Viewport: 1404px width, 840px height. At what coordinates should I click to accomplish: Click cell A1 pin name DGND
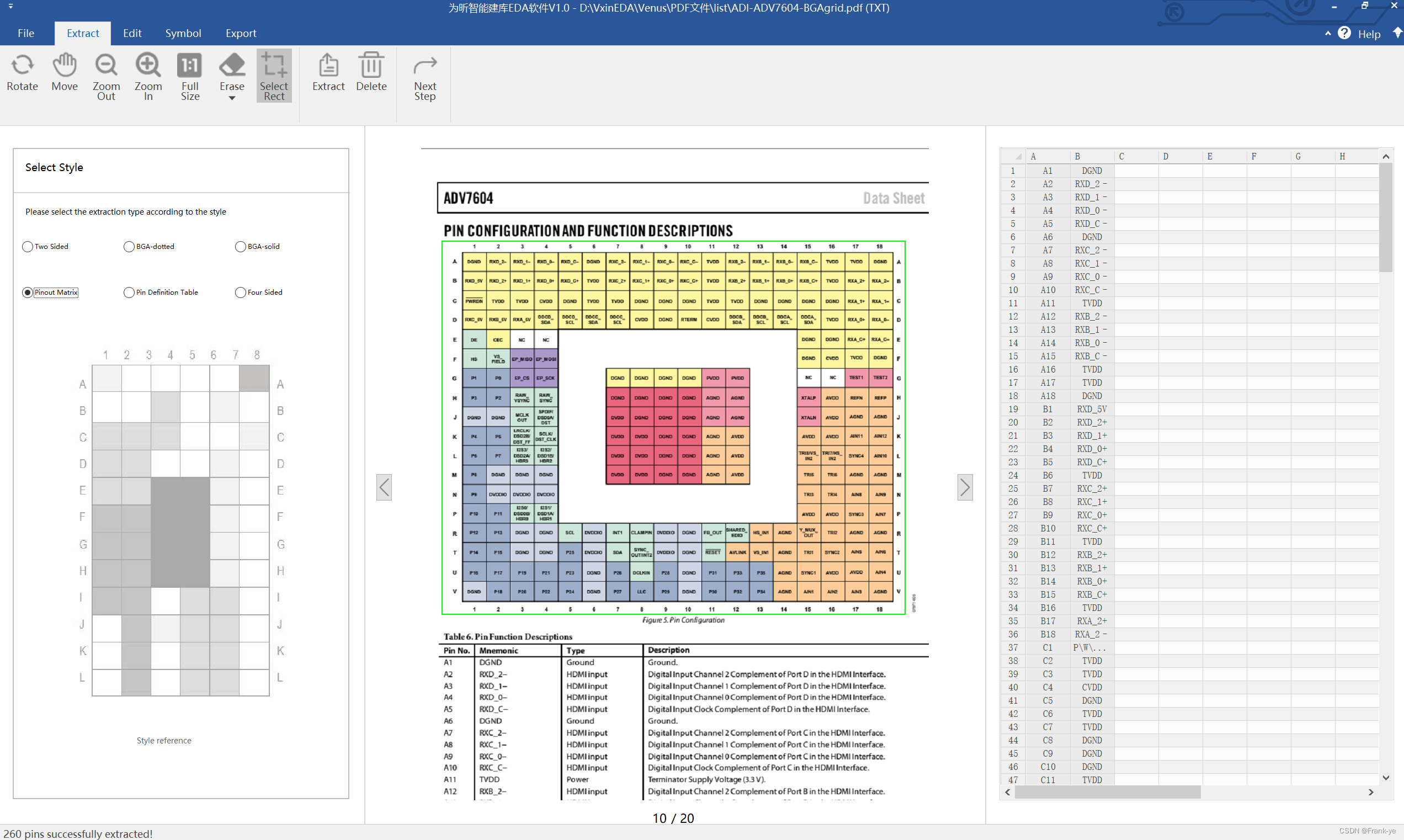[1091, 171]
